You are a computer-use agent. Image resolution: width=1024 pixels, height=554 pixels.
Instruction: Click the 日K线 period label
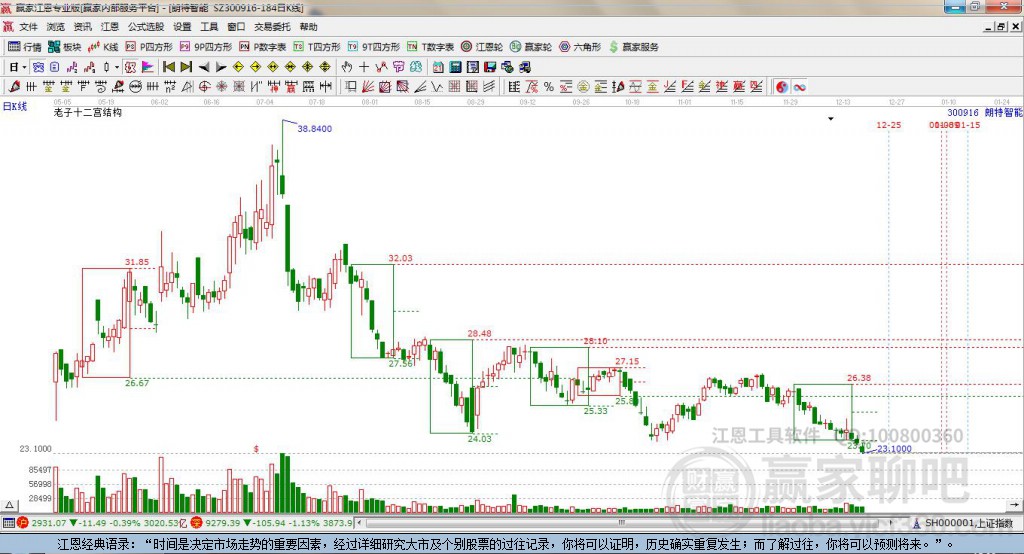15,106
